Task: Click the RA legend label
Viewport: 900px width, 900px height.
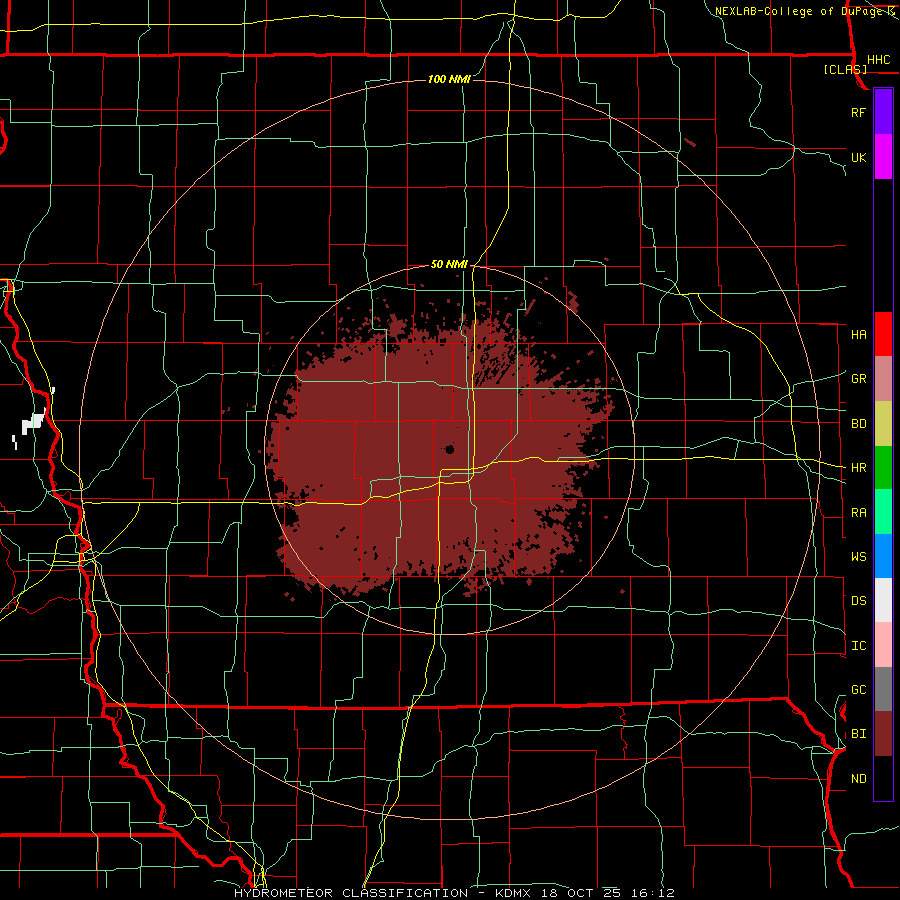Action: tap(859, 513)
